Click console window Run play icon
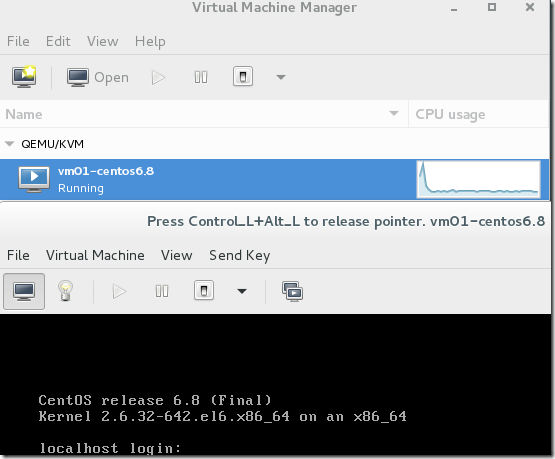This screenshot has height=459, width=555. [x=119, y=292]
